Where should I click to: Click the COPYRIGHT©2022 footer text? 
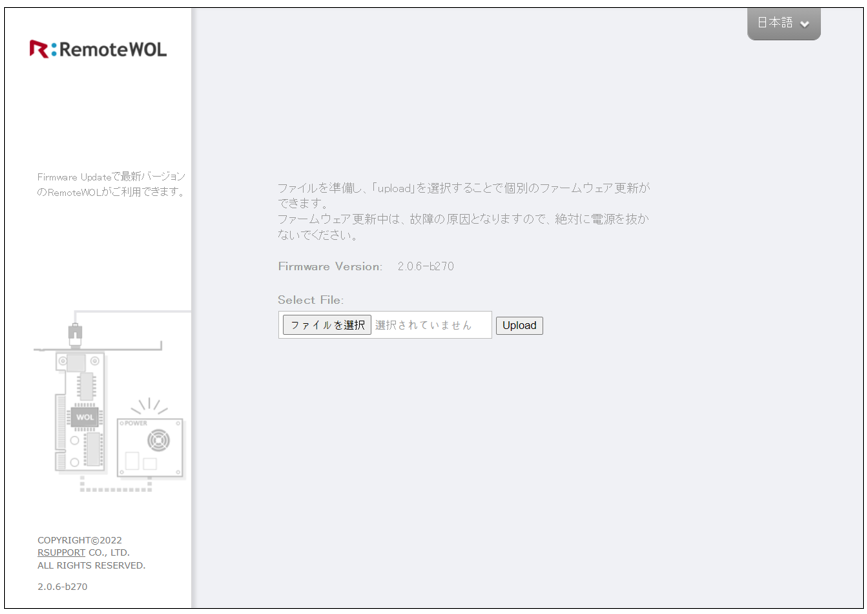(x=80, y=540)
